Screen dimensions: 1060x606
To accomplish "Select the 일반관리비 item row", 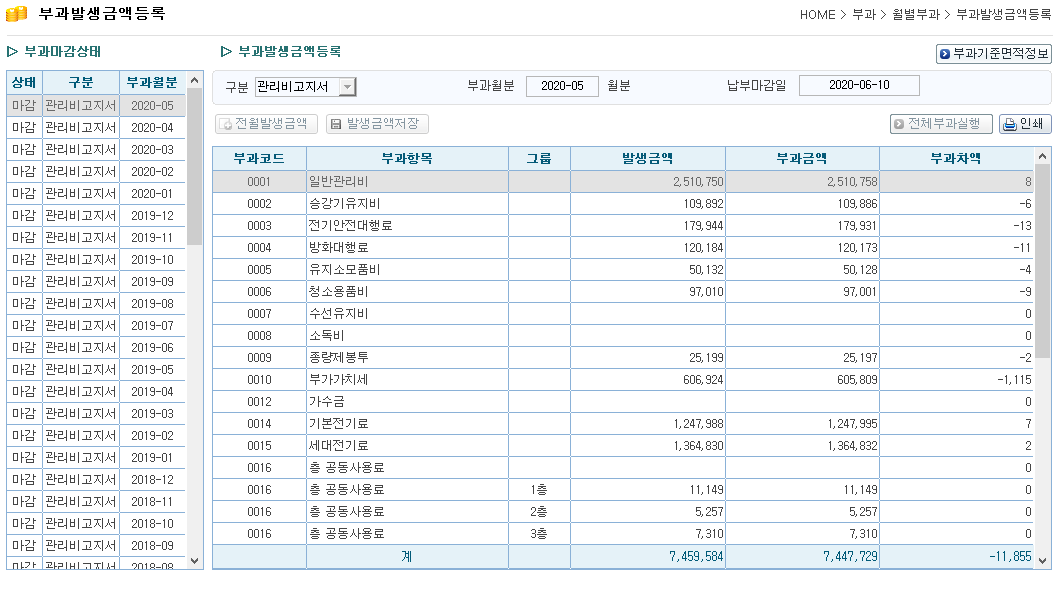I will [x=623, y=182].
